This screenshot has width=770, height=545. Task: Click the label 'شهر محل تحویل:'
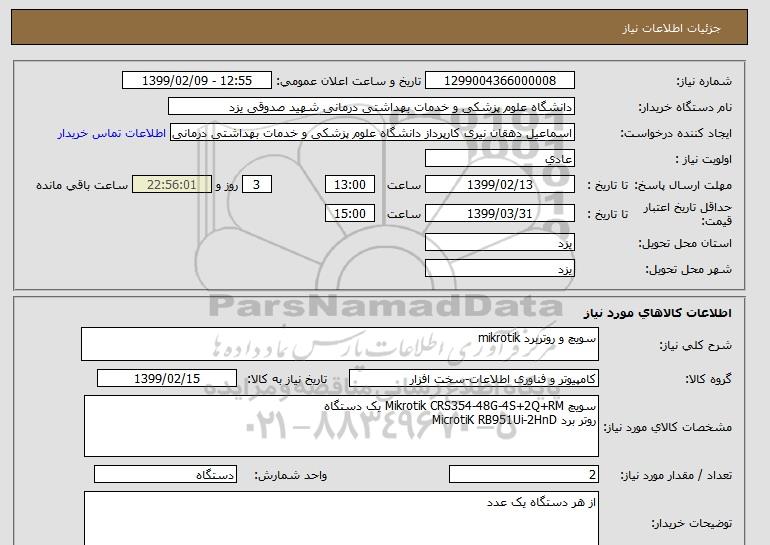(688, 270)
